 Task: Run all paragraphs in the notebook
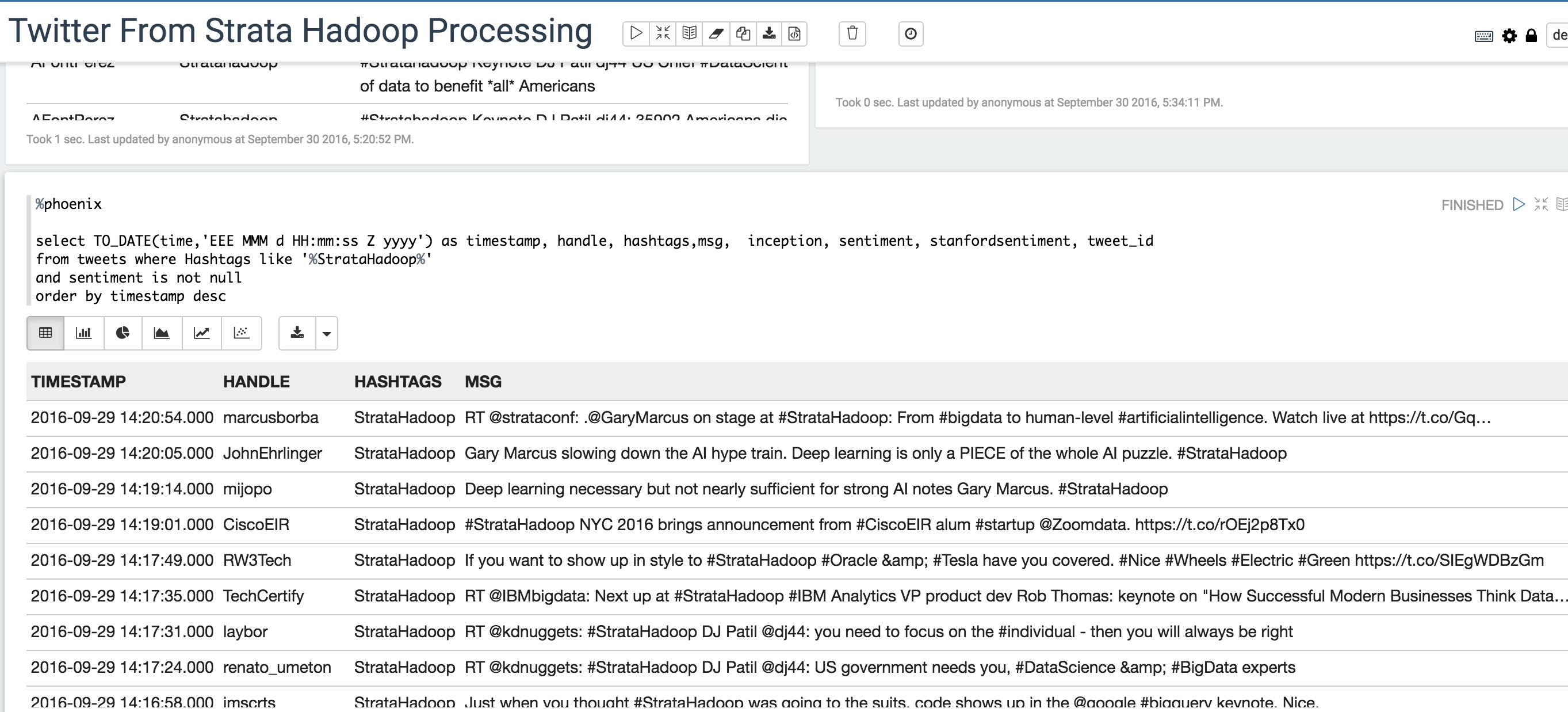[x=636, y=33]
